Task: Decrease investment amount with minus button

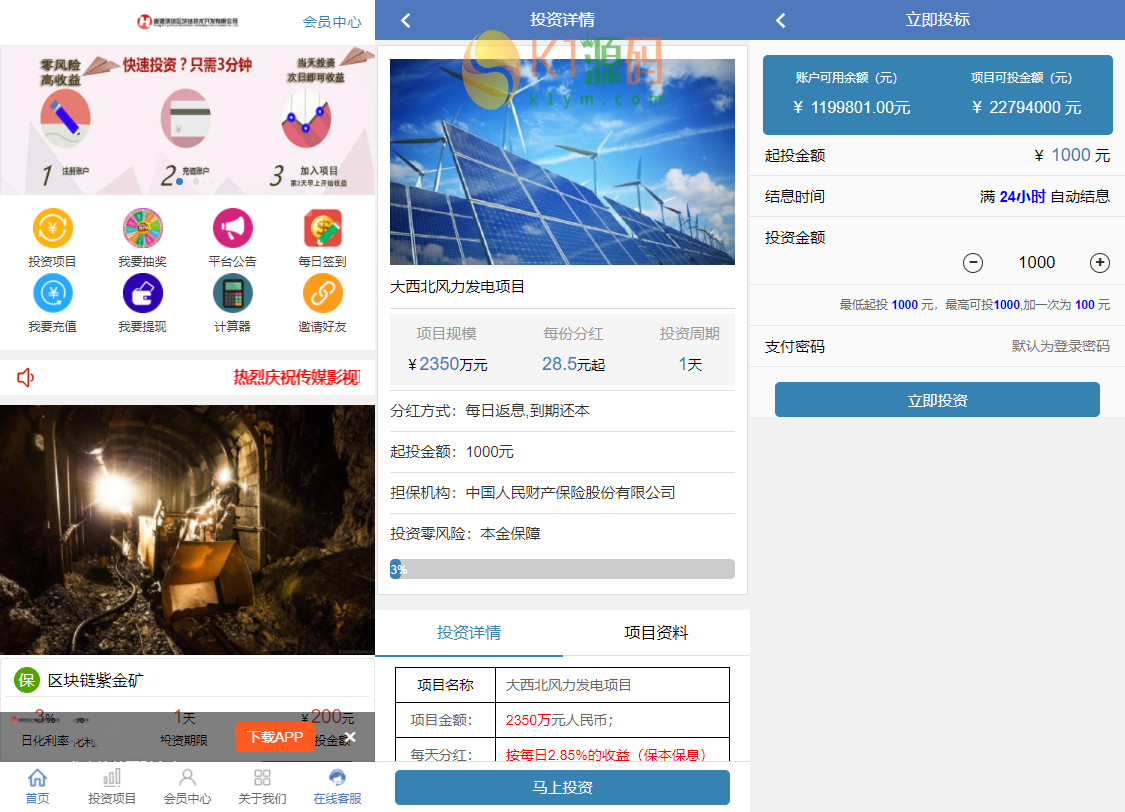Action: click(x=973, y=263)
